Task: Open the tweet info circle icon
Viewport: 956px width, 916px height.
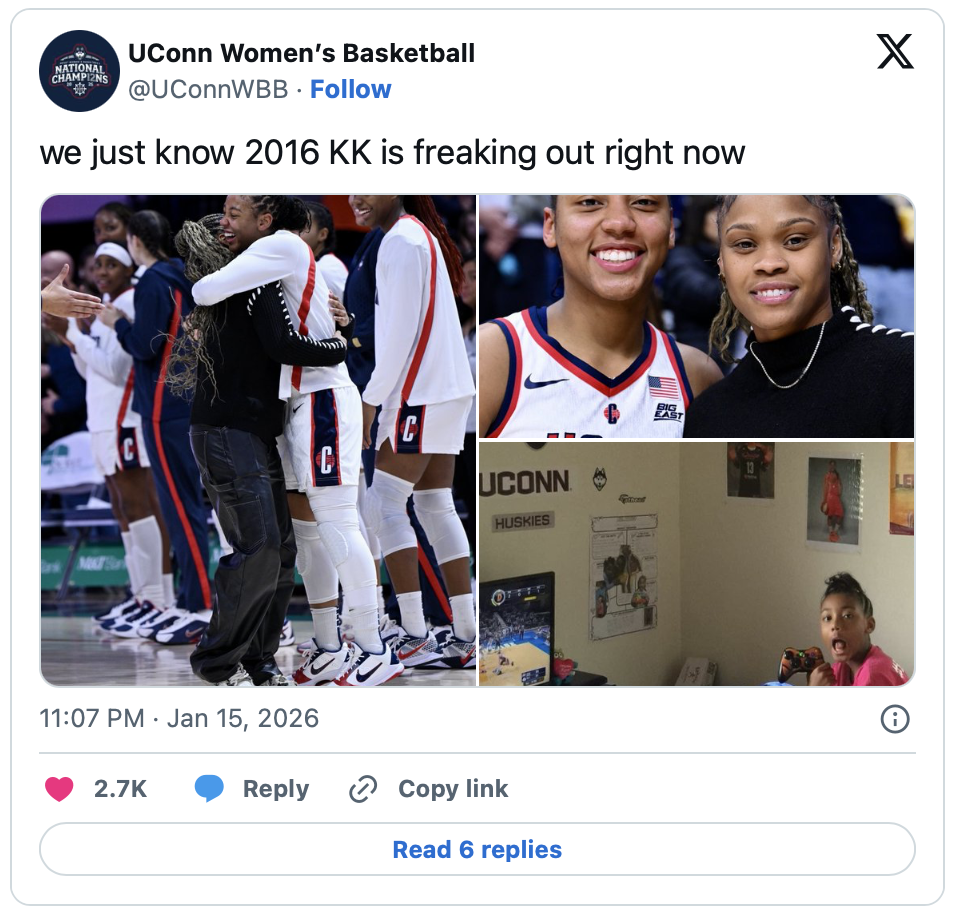Action: [x=894, y=719]
